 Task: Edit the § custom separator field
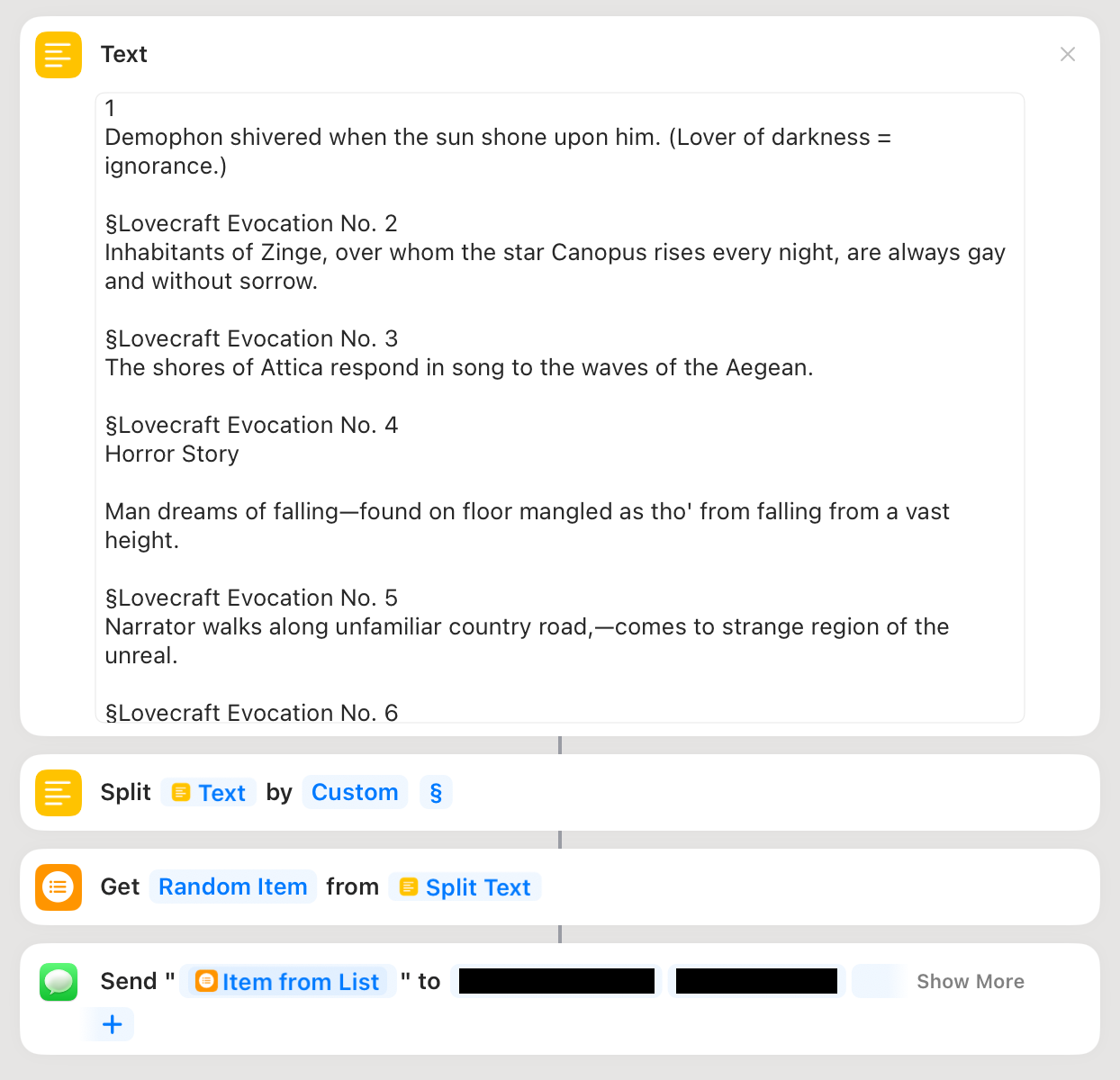coord(436,793)
